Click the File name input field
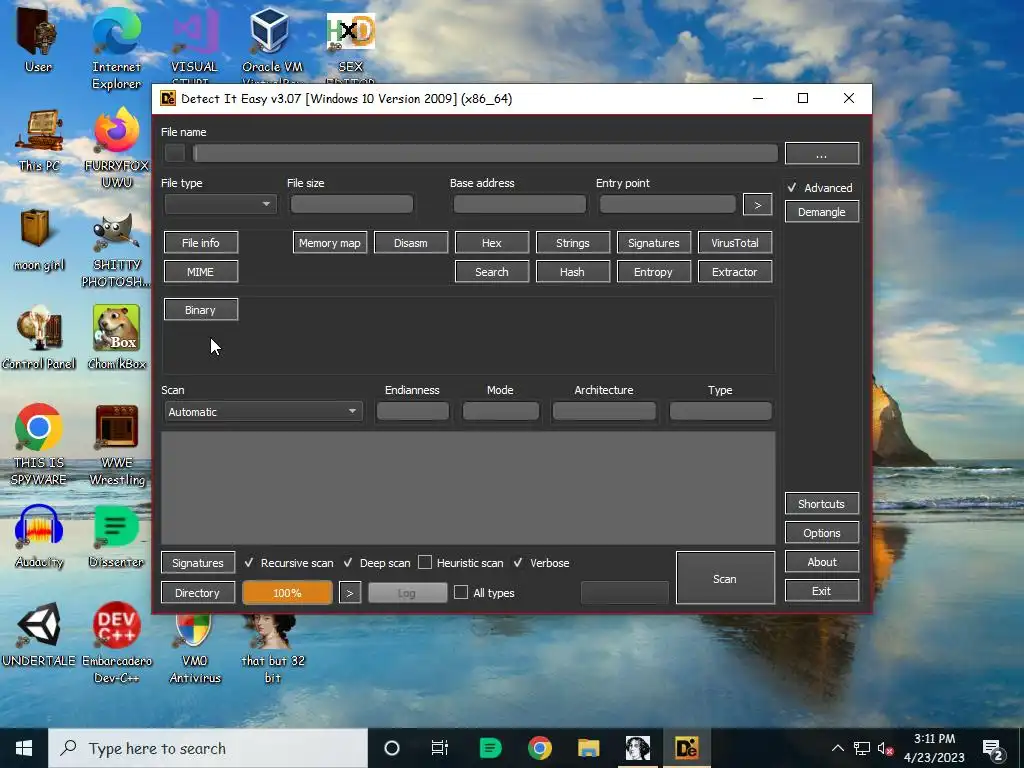 485,153
